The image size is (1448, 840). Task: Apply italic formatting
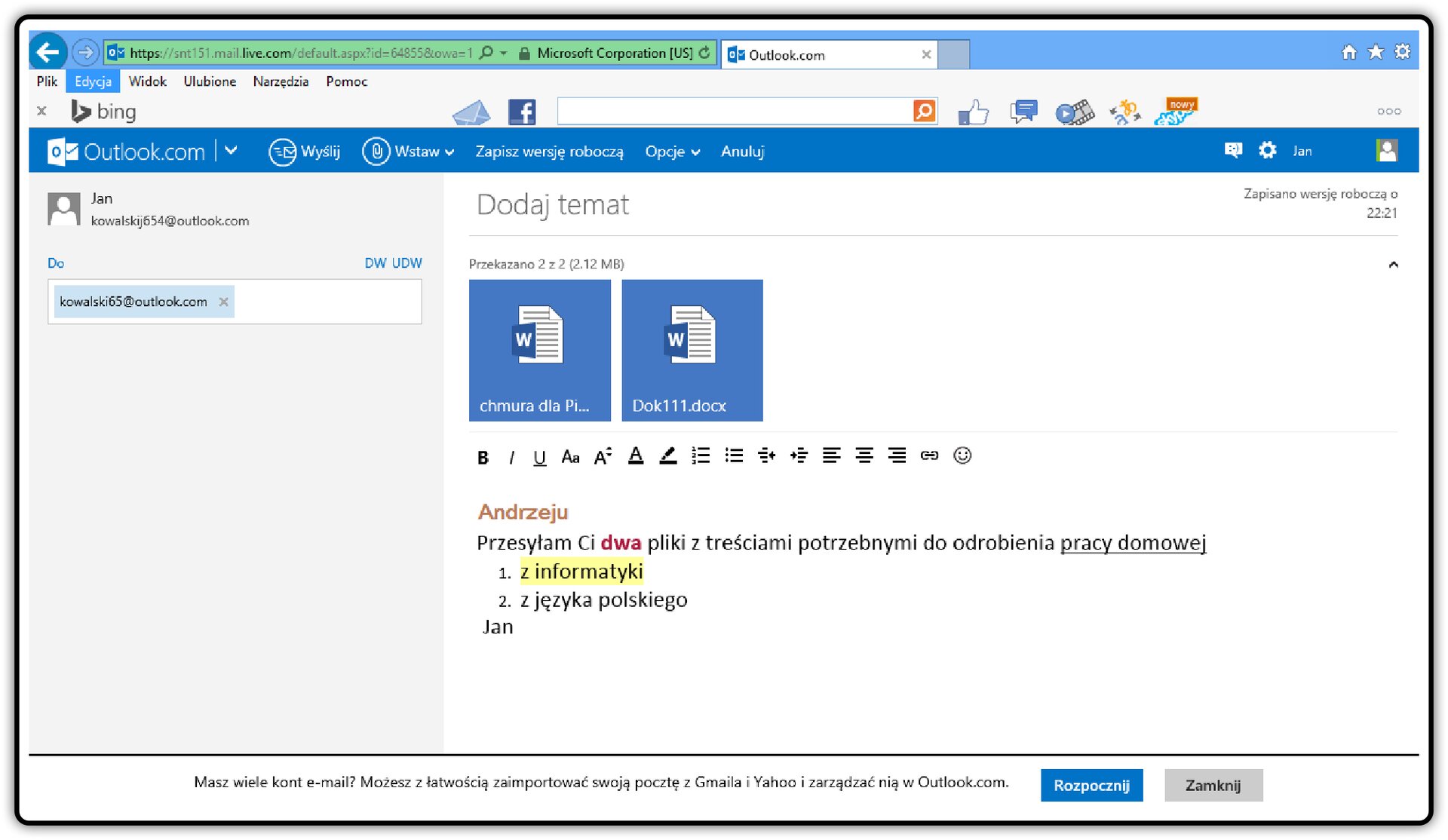511,457
